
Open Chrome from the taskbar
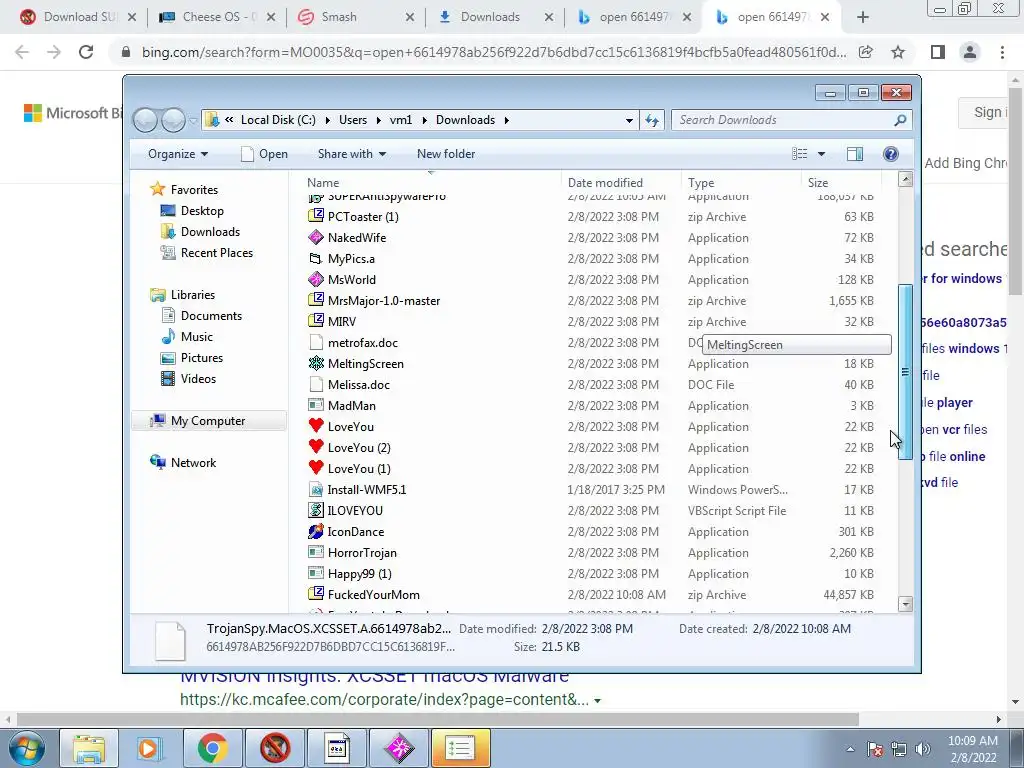212,748
